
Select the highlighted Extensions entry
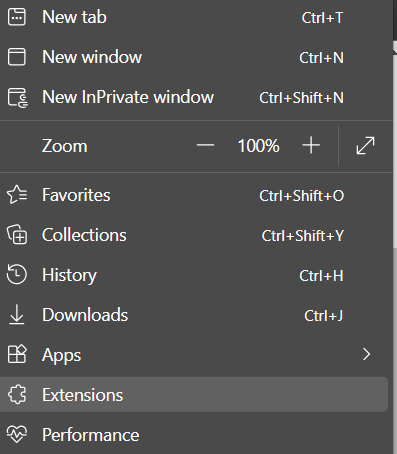(x=194, y=395)
